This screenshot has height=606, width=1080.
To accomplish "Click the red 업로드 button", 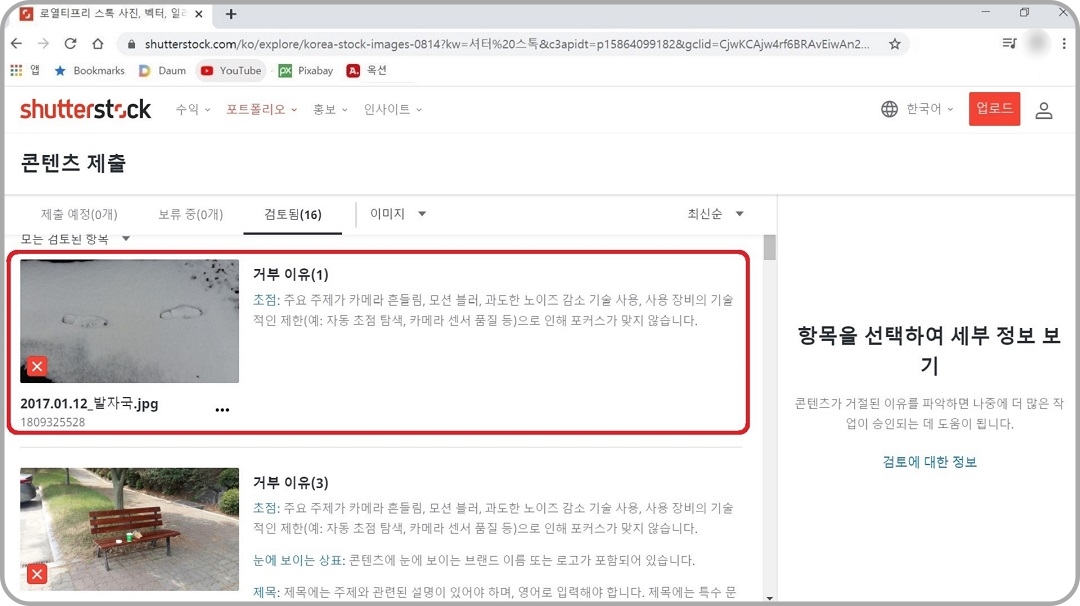I will click(x=993, y=109).
